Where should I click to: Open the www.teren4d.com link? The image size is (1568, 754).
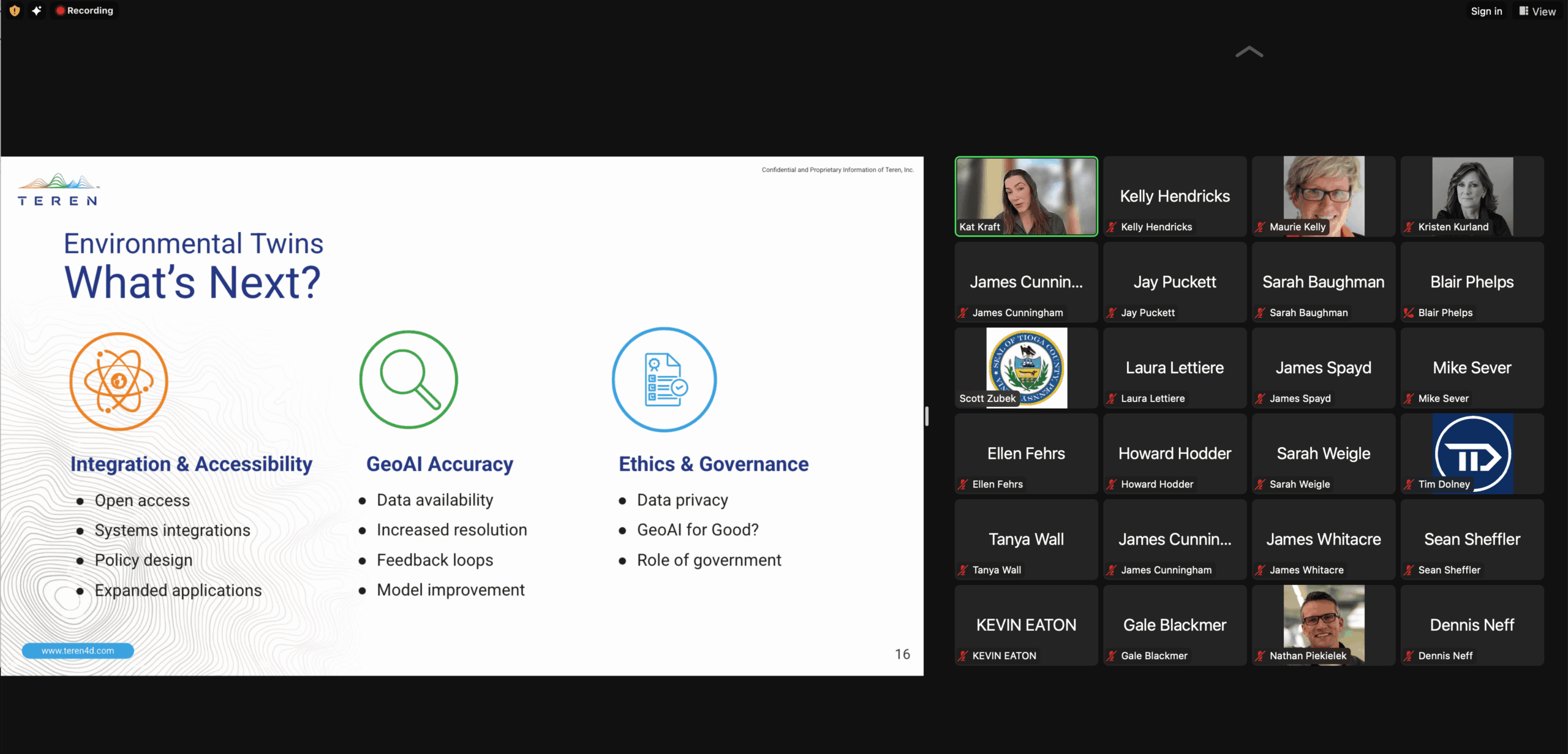(78, 650)
